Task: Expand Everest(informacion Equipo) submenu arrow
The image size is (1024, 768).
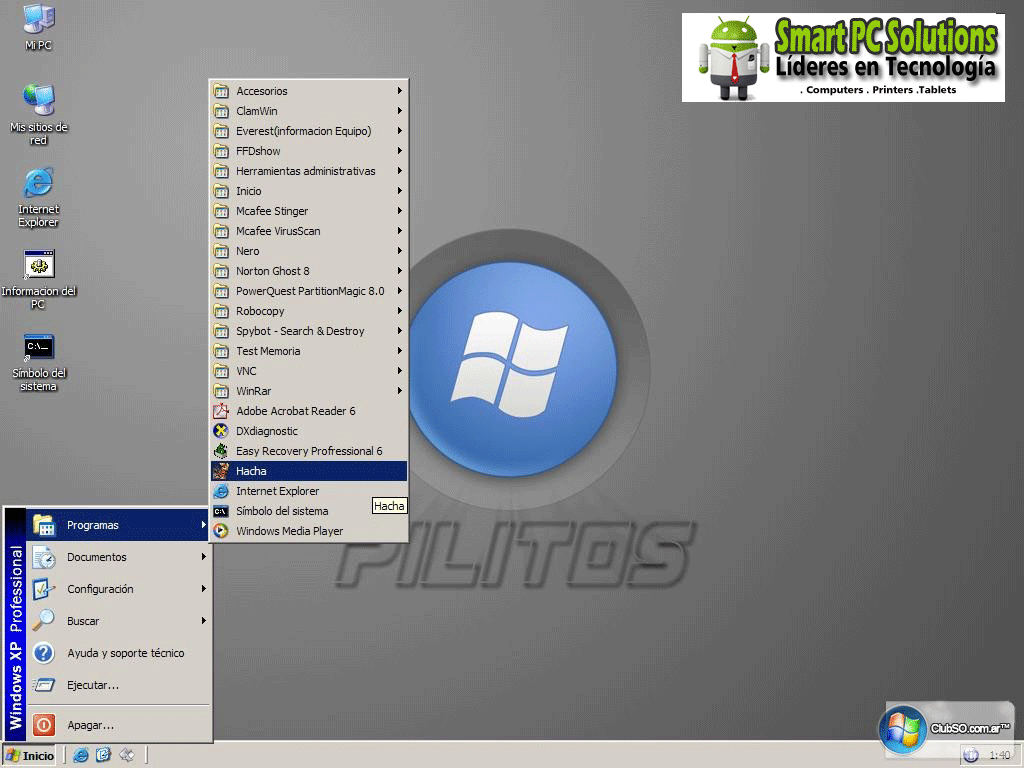Action: point(399,131)
